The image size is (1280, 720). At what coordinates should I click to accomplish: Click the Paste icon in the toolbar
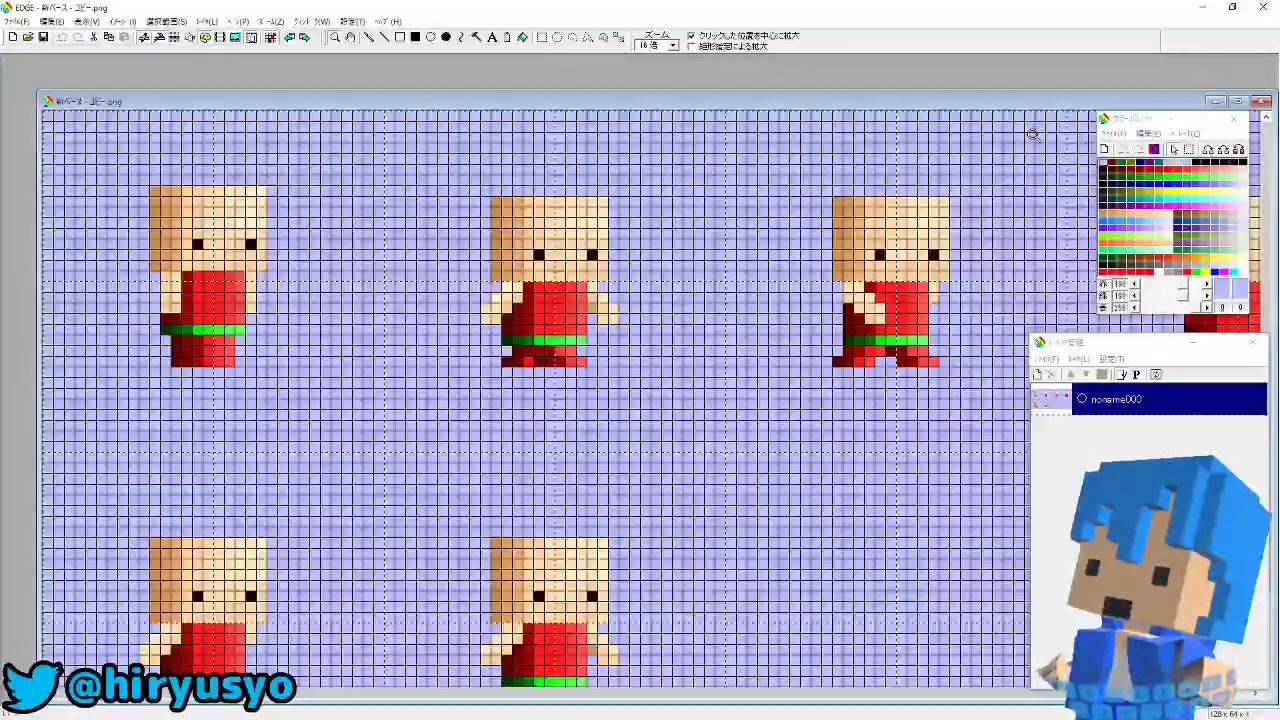tap(124, 37)
